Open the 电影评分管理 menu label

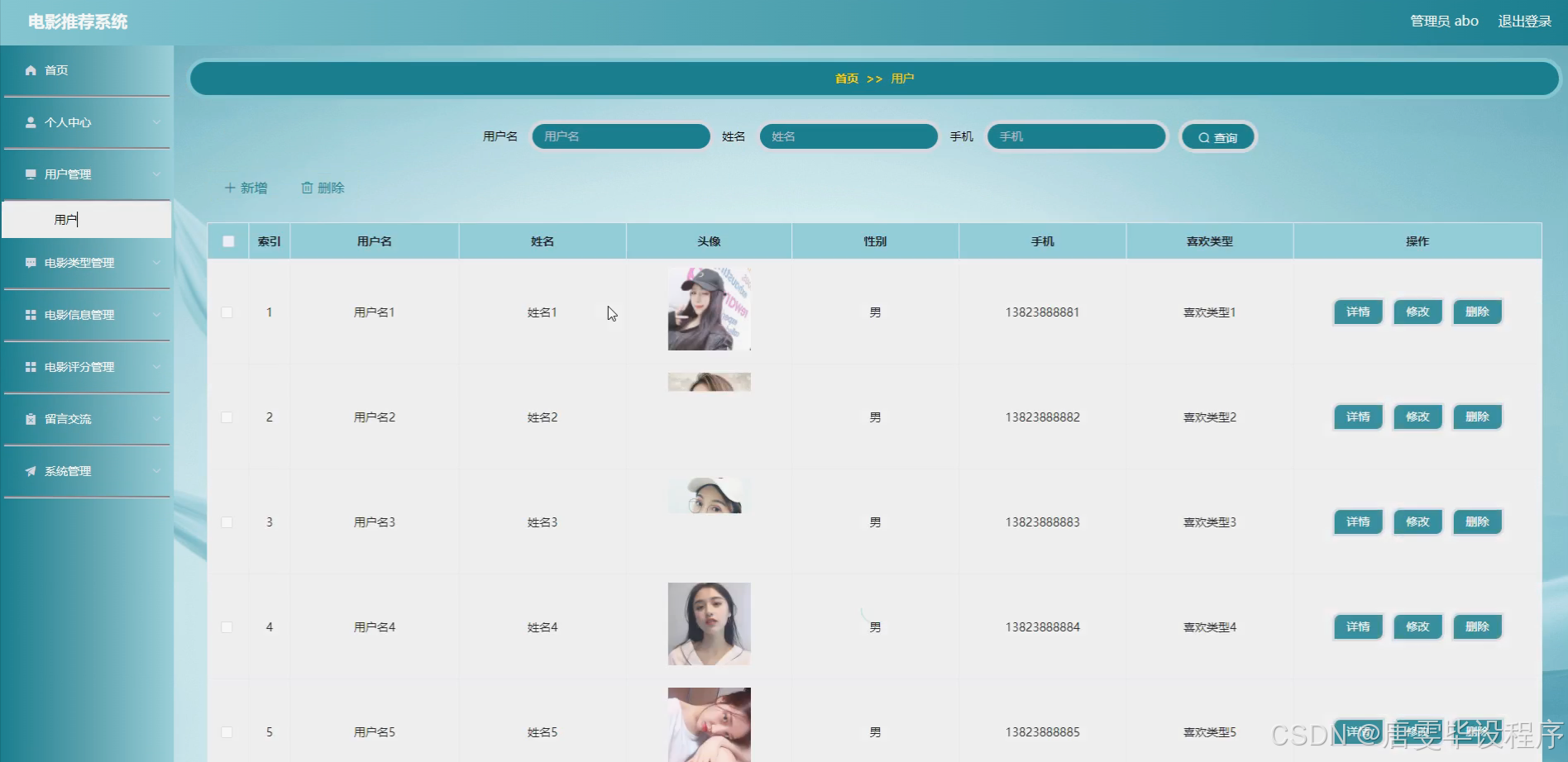[79, 367]
